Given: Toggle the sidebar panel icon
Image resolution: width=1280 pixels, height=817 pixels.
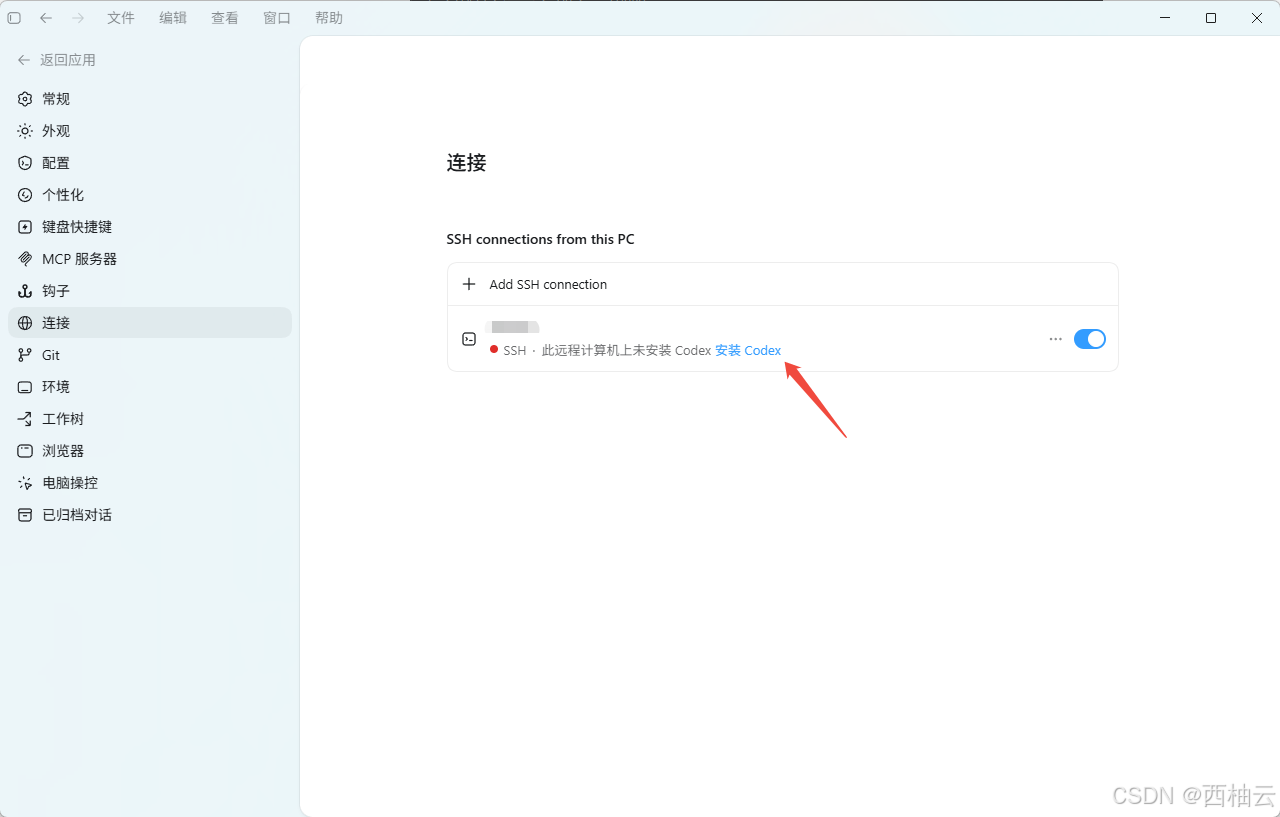Looking at the screenshot, I should [14, 18].
